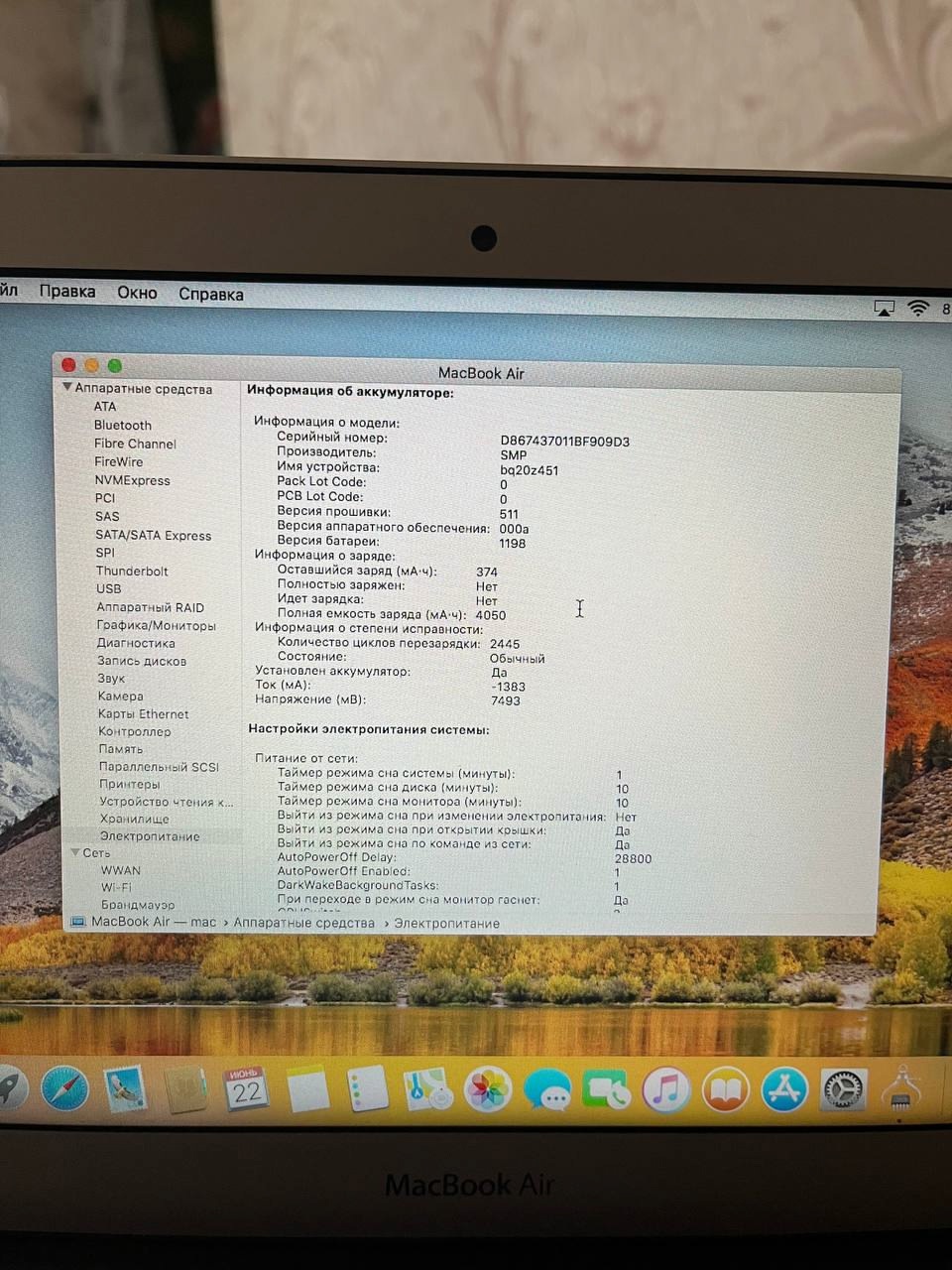Select SAS in the sidebar
Screen dimensions: 952x1270
[x=107, y=517]
